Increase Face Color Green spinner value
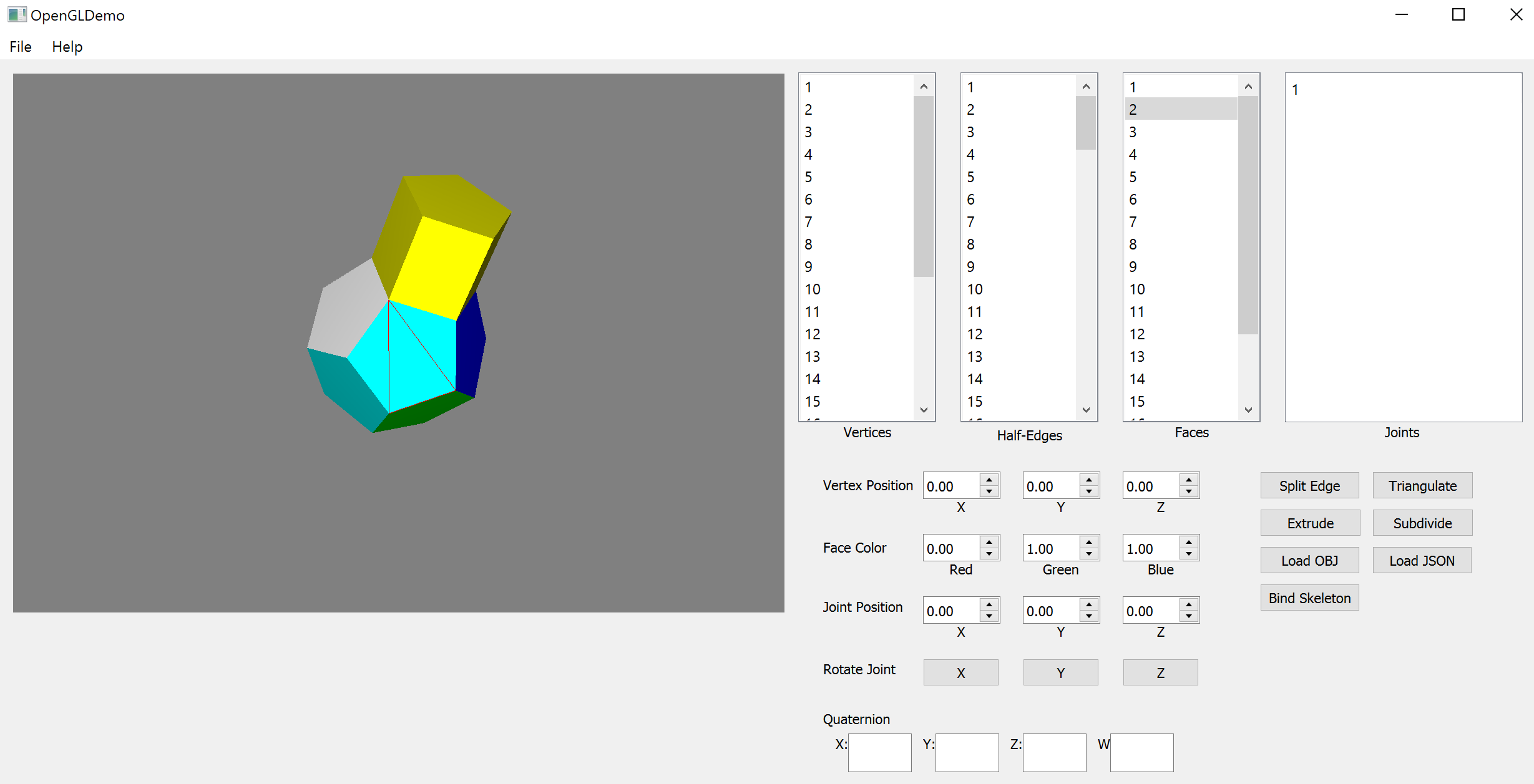The height and width of the screenshot is (784, 1534). [1089, 542]
